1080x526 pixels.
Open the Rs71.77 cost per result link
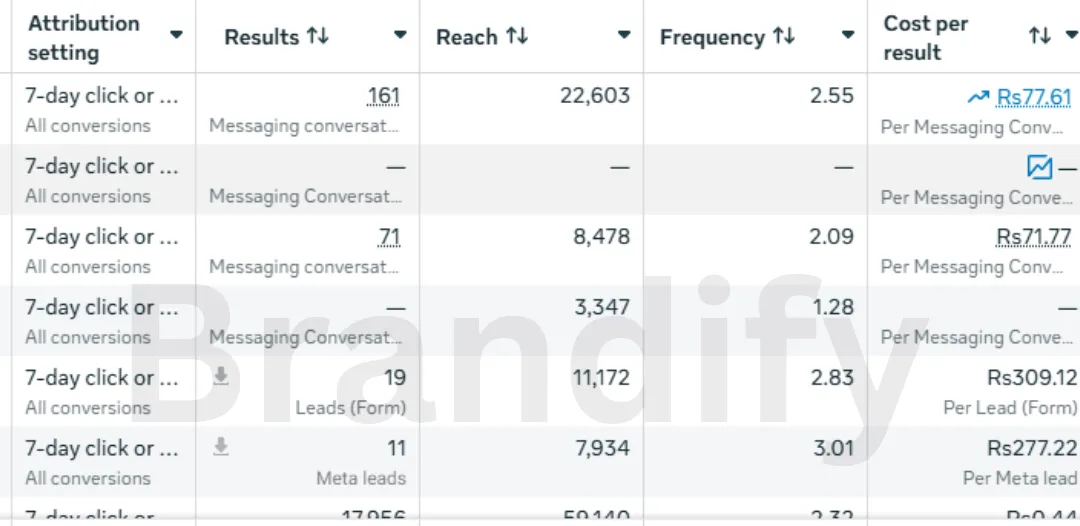point(1034,238)
